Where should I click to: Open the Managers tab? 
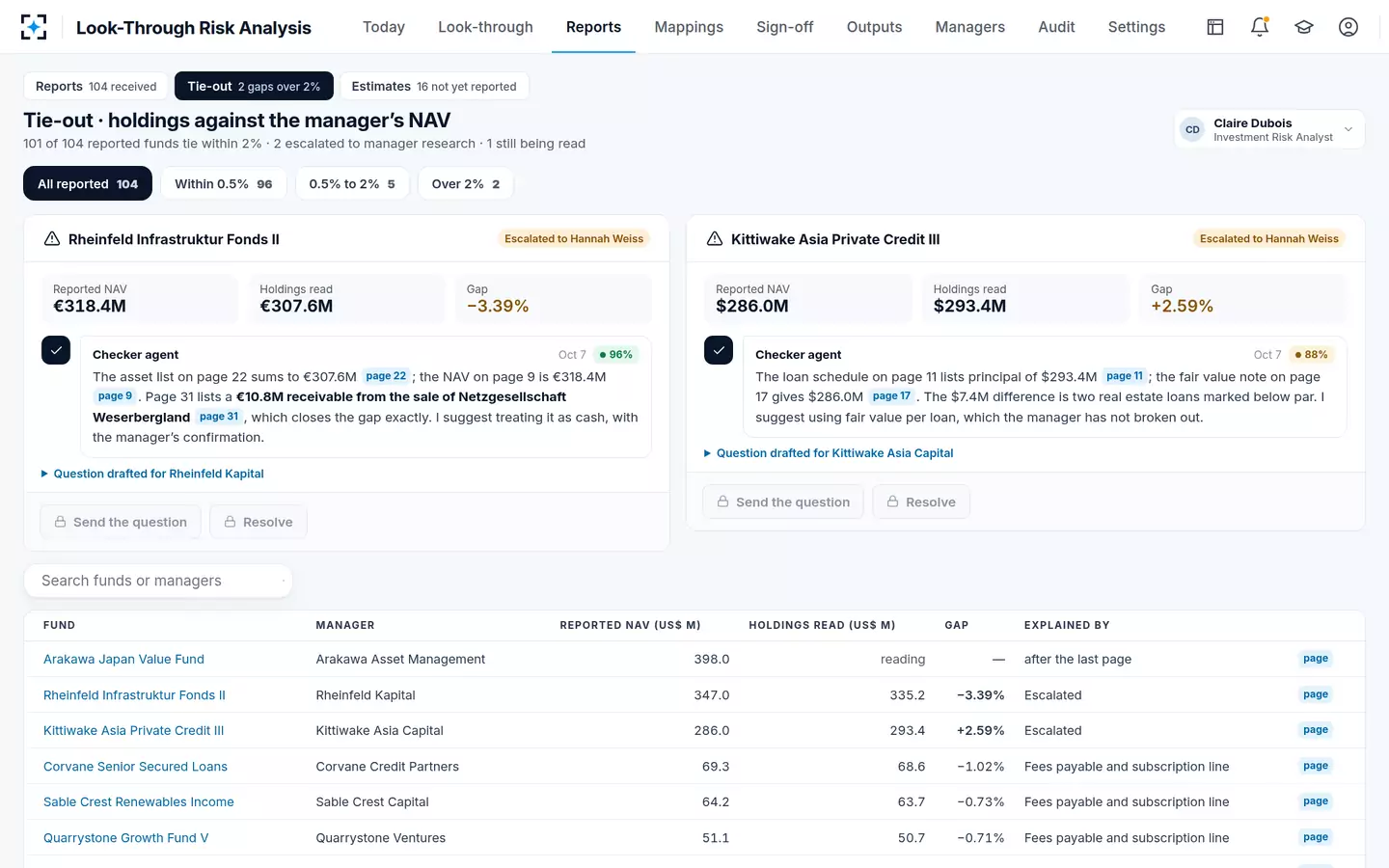[970, 27]
